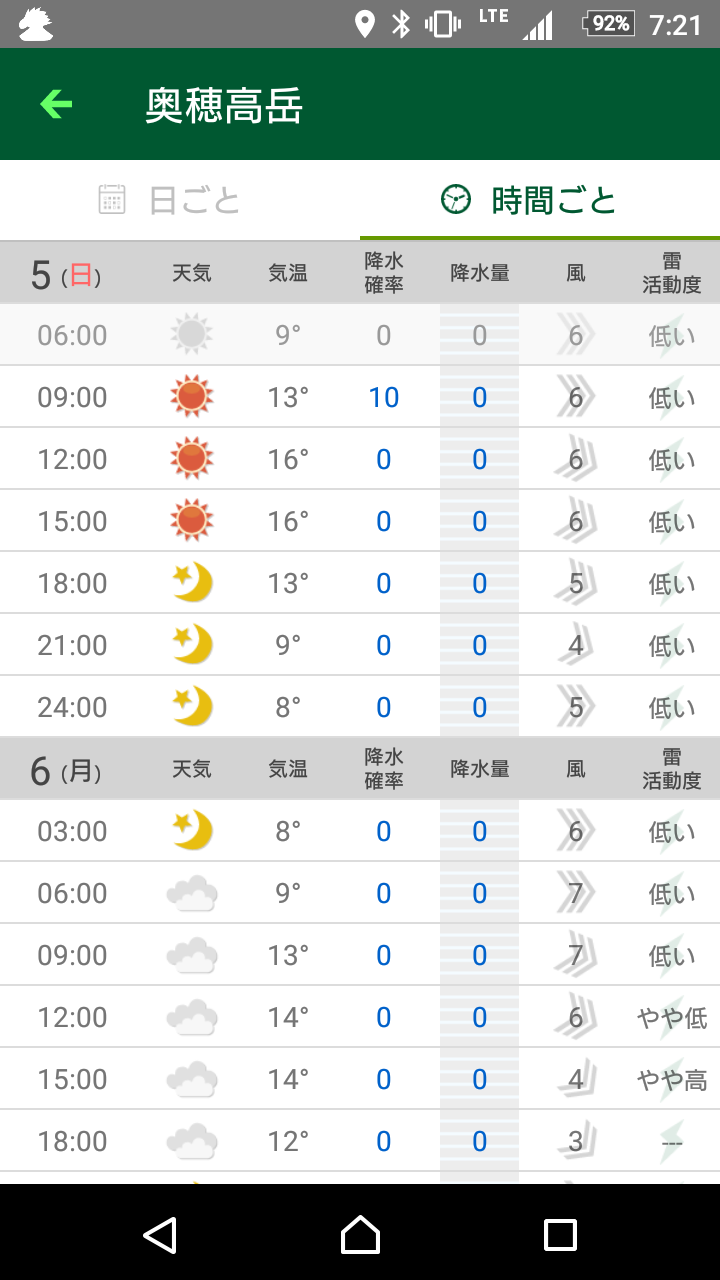This screenshot has height=1280, width=720.
Task: Tap the wind arrow for day 5 at 21:00
Action: (x=576, y=645)
